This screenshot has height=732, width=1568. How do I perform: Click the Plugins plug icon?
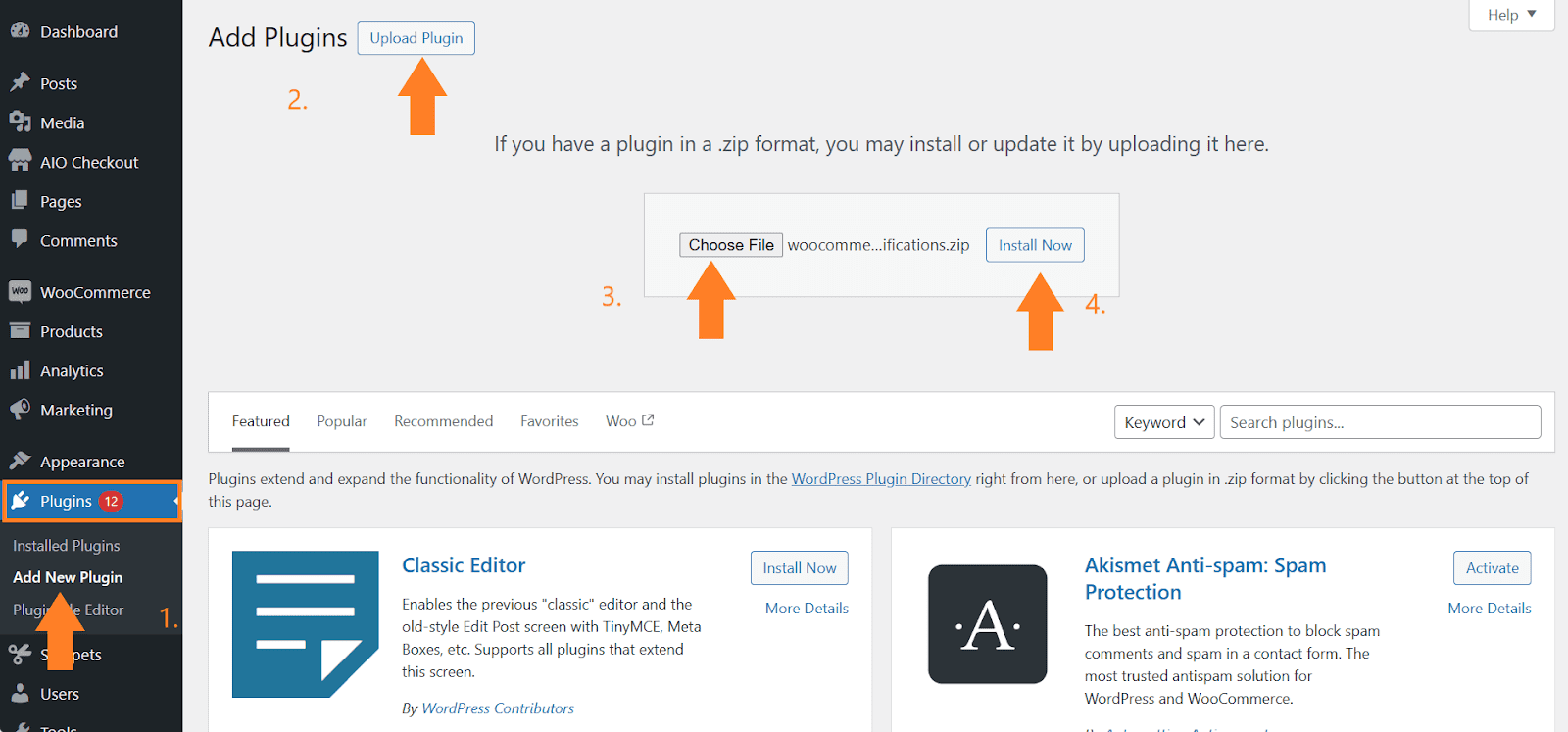[x=20, y=501]
